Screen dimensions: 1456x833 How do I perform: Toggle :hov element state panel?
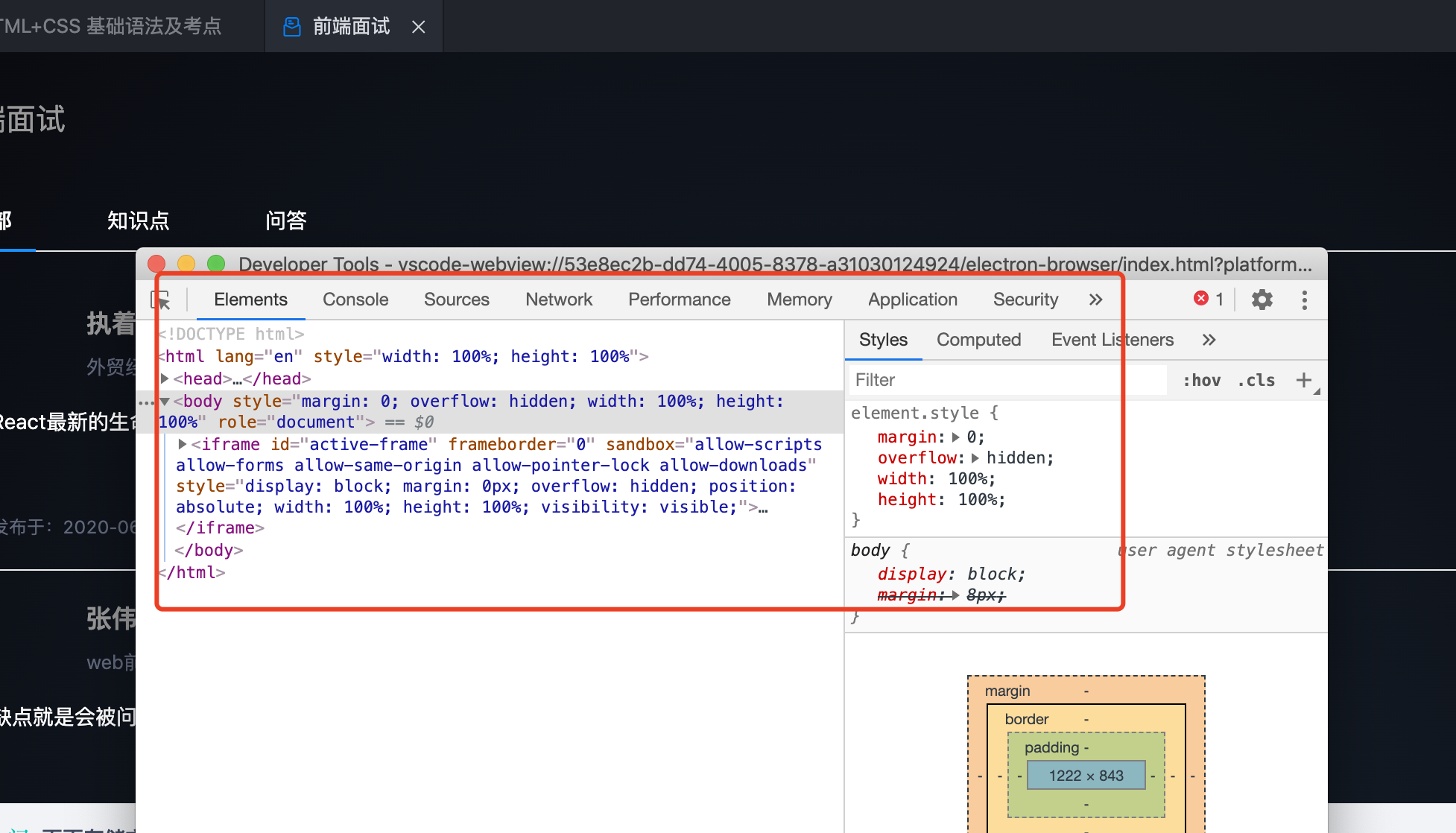pos(1201,380)
